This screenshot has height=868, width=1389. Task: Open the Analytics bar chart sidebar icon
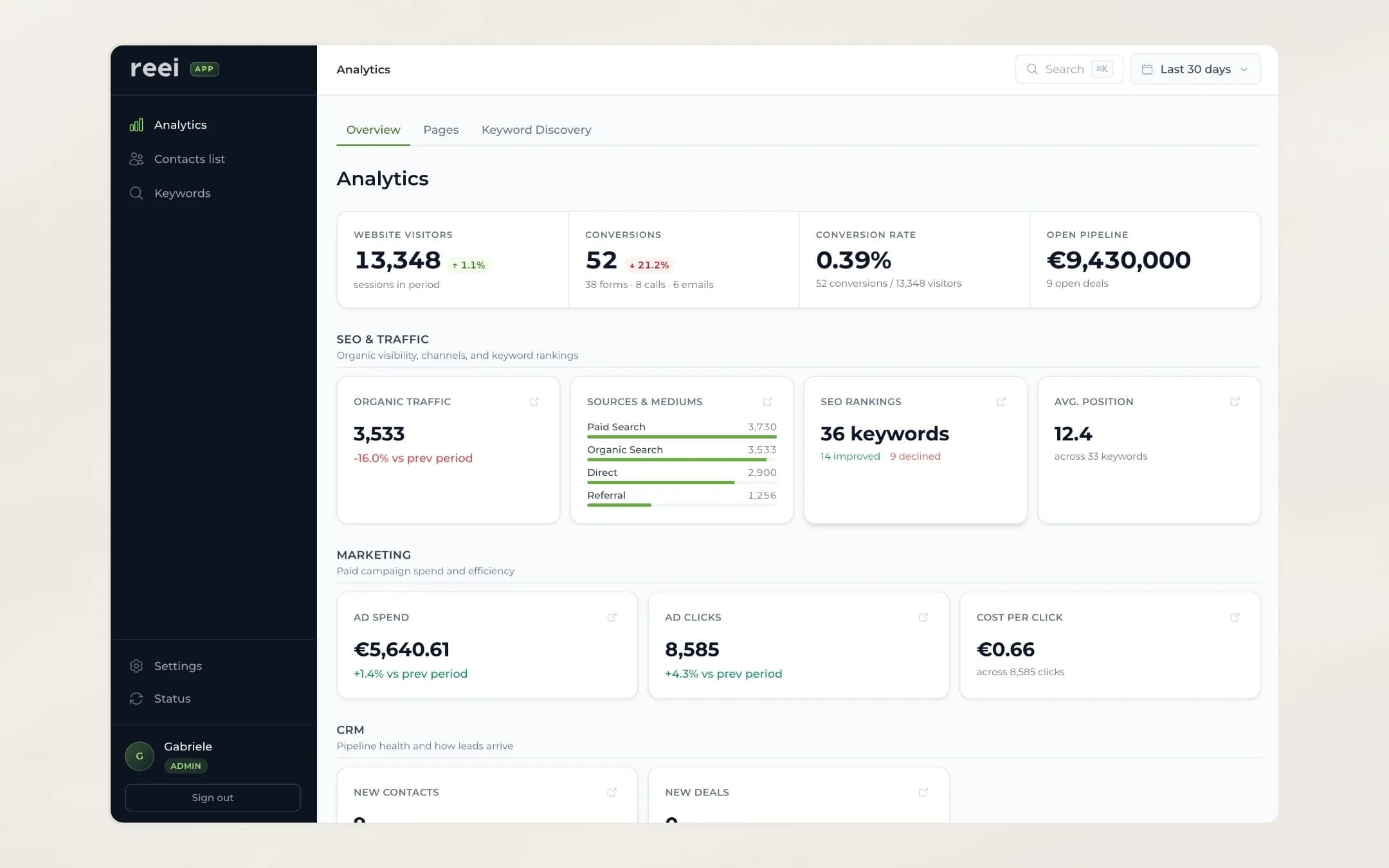pyautogui.click(x=136, y=125)
